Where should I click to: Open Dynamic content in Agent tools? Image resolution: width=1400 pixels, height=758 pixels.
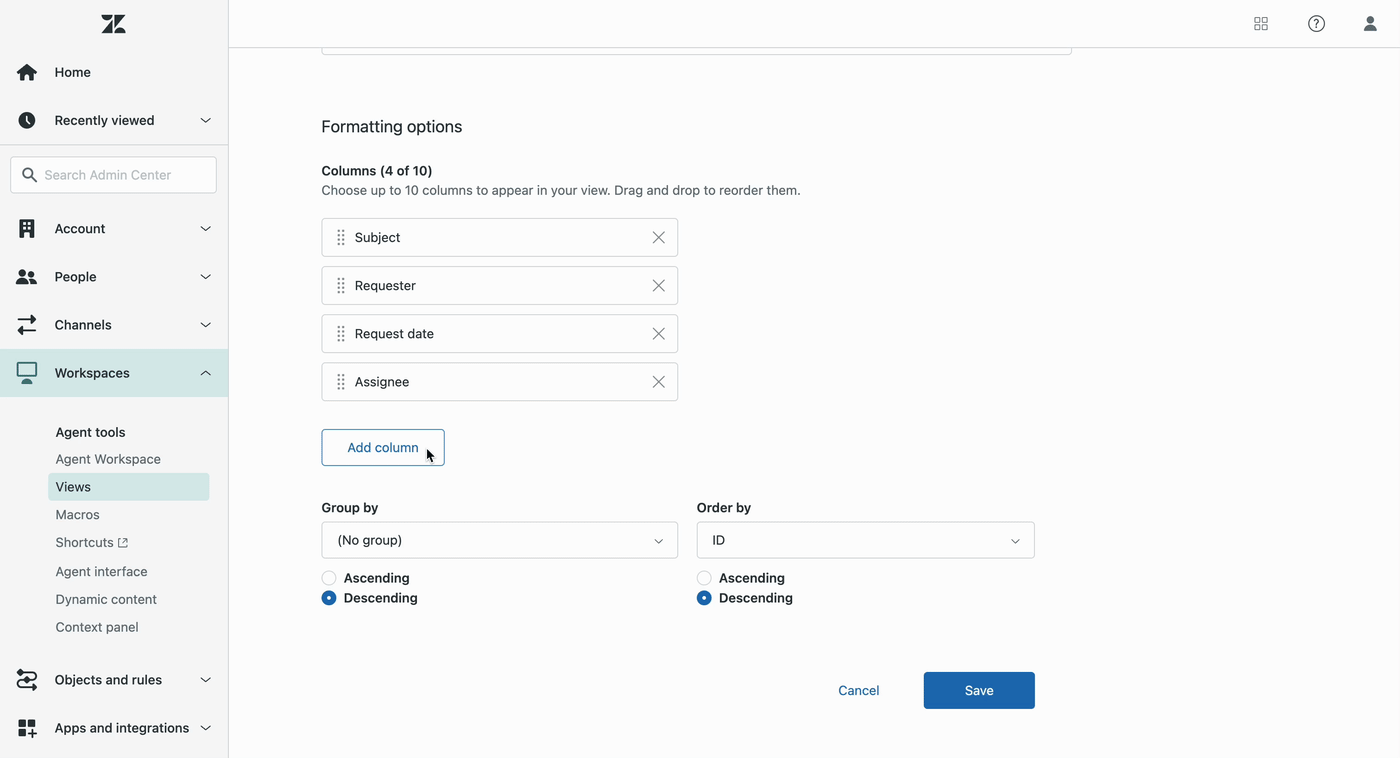click(106, 599)
